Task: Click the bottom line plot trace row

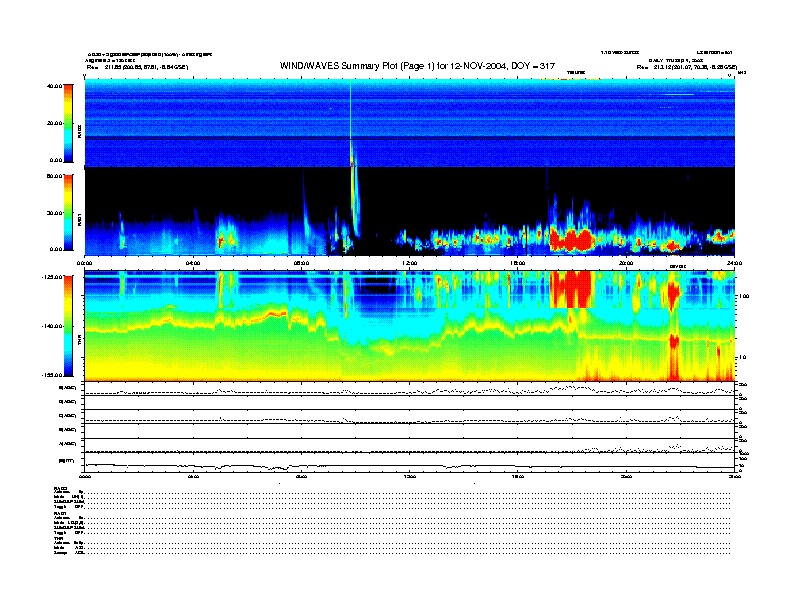Action: coord(409,464)
